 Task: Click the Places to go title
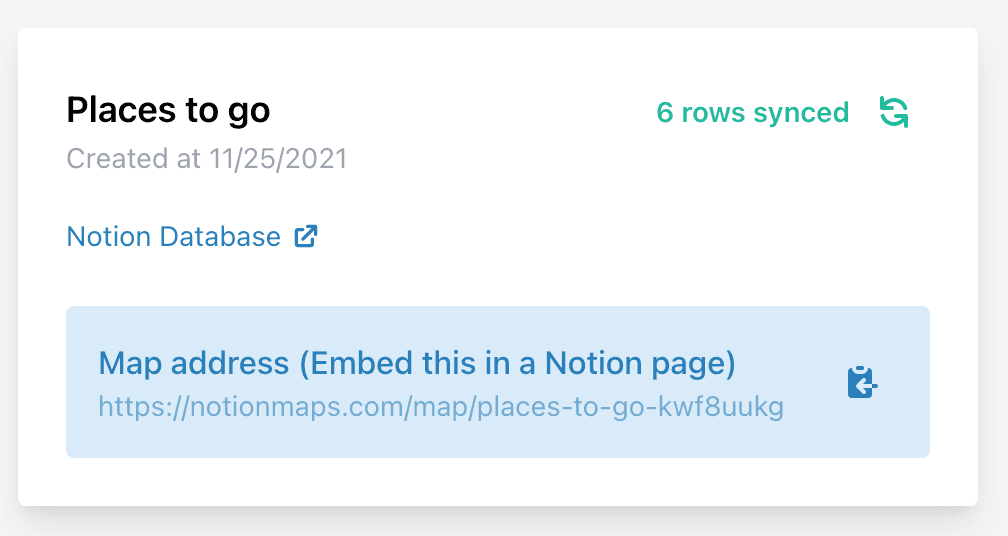coord(168,110)
